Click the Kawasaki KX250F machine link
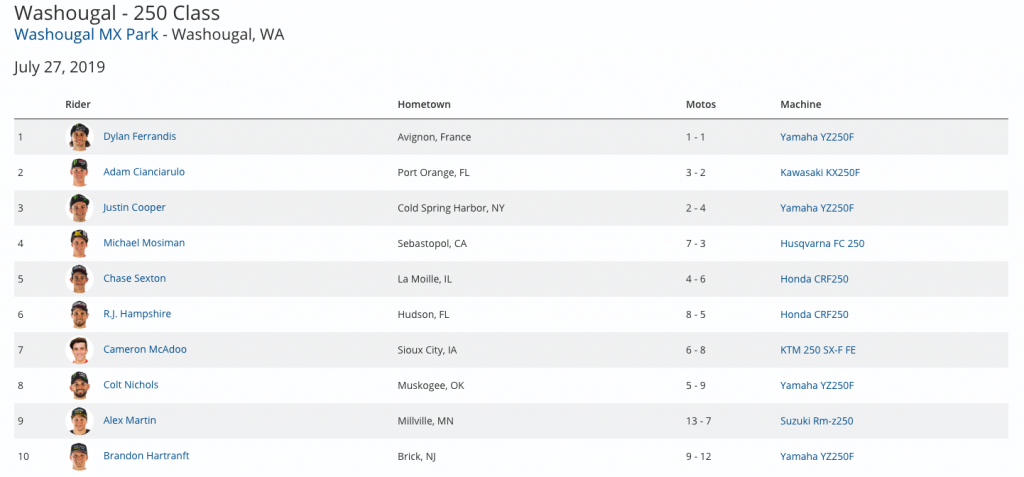Viewport: 1024px width, 477px height. click(x=819, y=172)
